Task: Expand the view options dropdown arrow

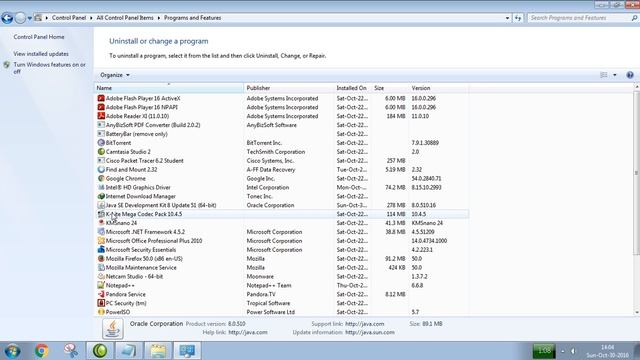Action: coord(615,75)
